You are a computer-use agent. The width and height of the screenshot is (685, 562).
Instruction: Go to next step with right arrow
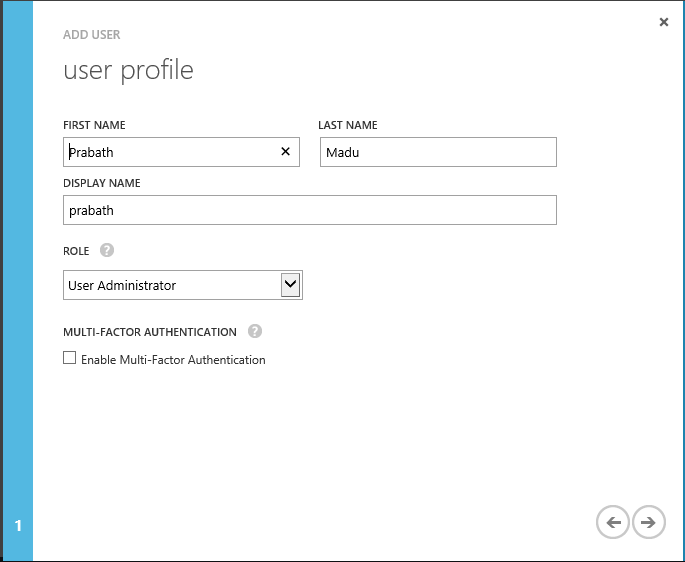(648, 521)
